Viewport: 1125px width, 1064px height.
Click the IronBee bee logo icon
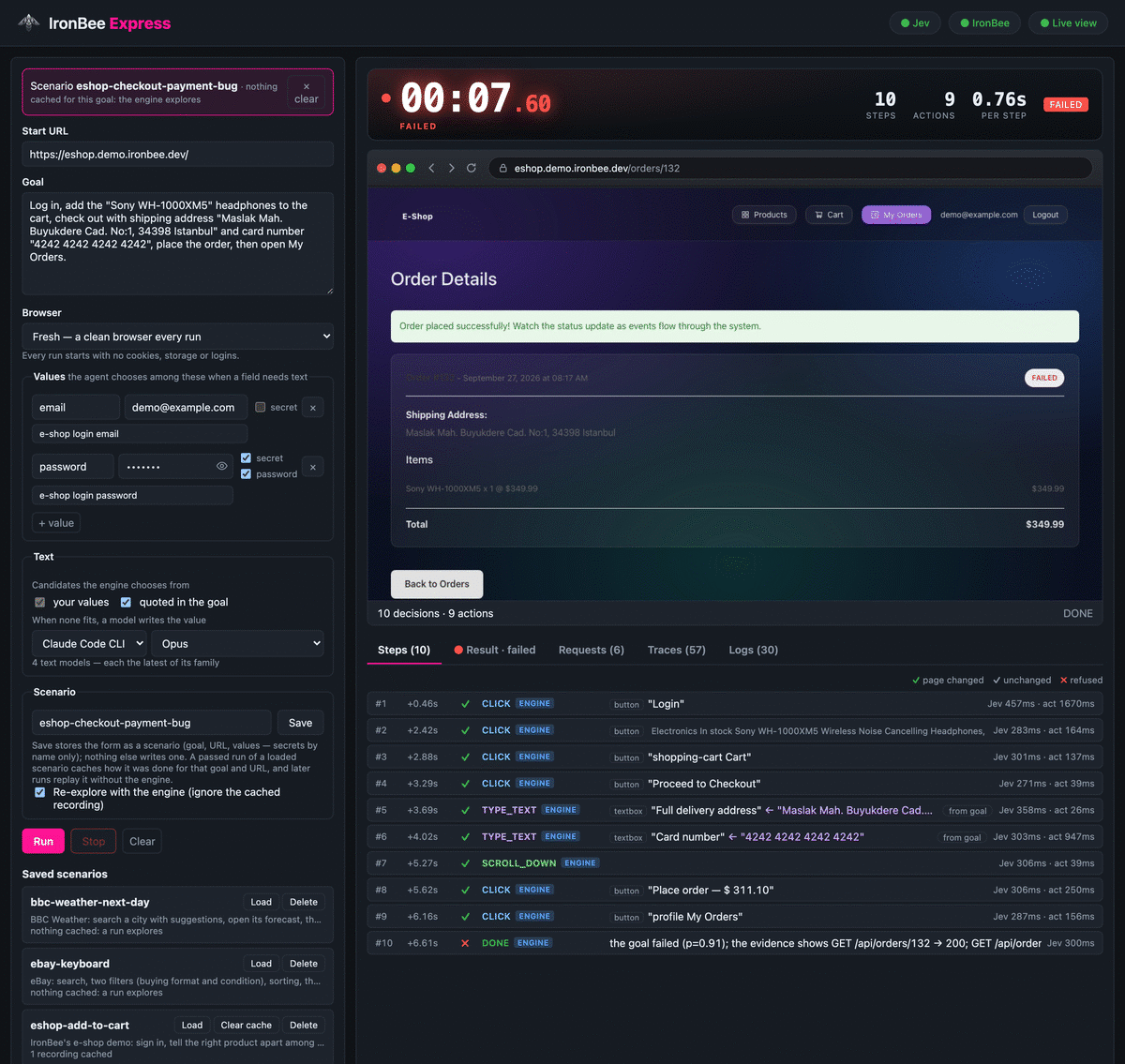point(29,22)
